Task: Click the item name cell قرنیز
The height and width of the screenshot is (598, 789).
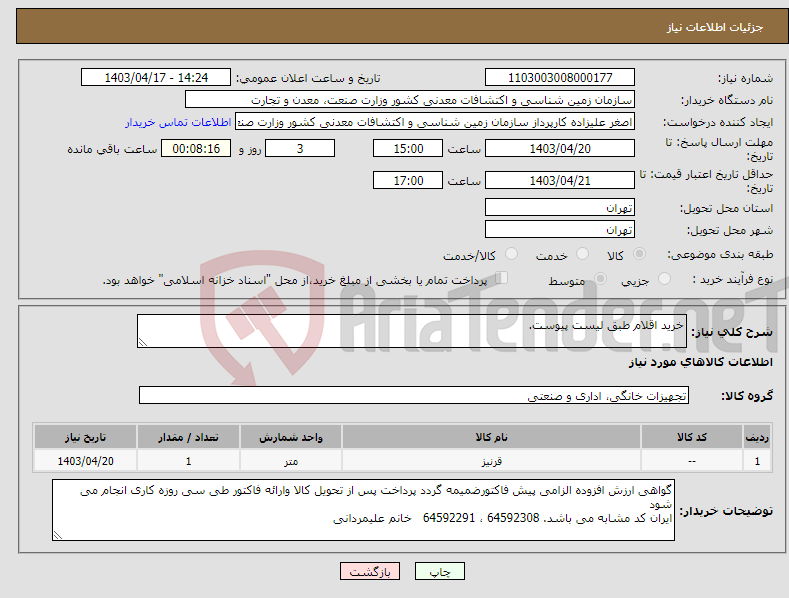Action: [492, 461]
